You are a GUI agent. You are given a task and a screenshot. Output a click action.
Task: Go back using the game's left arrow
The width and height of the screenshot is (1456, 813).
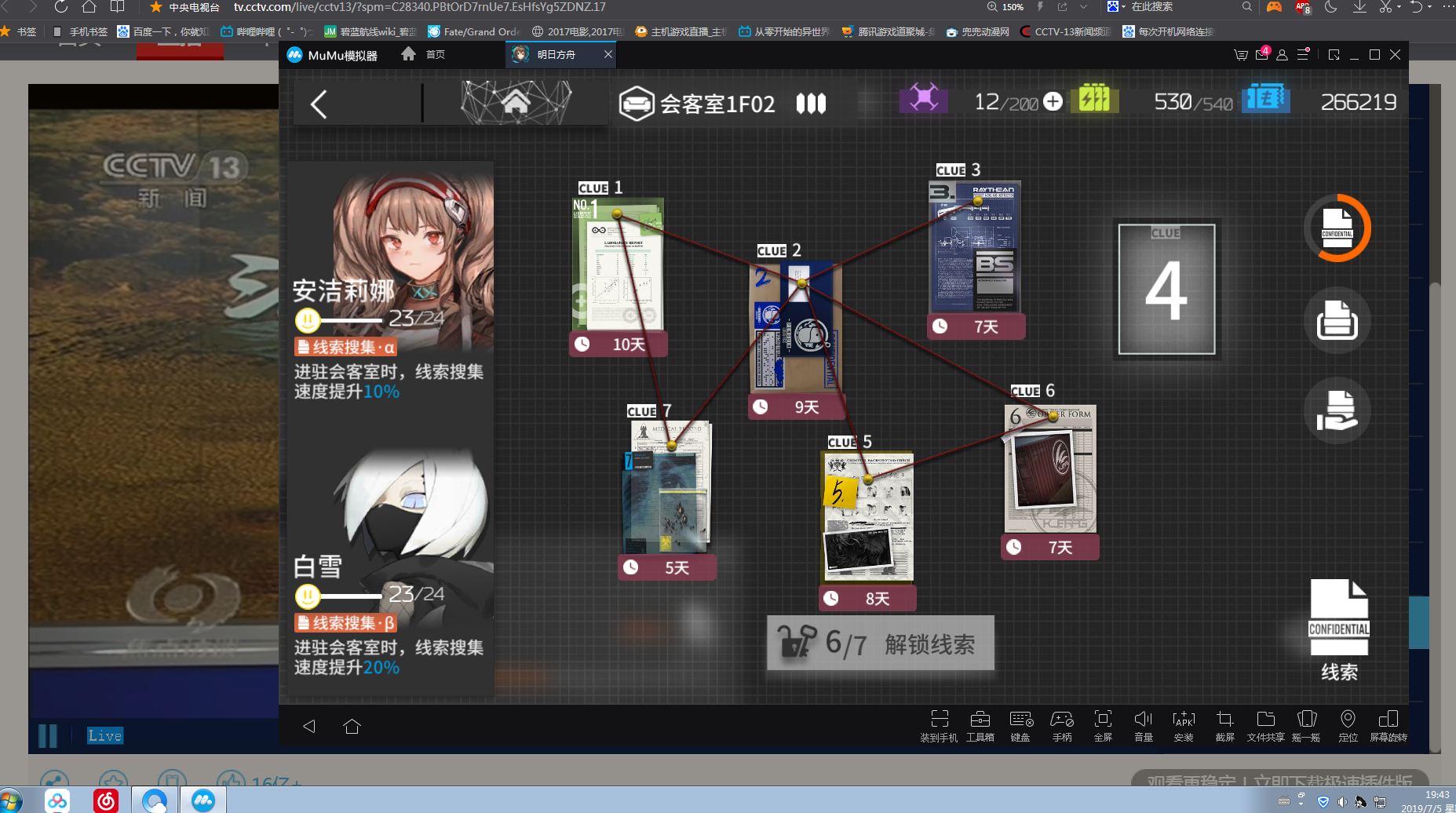pyautogui.click(x=319, y=104)
